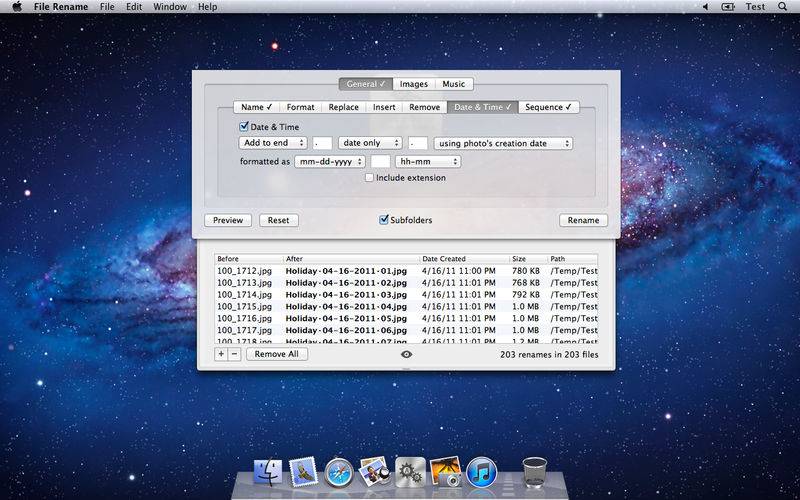Open iPhoto icon in the Dock
Image resolution: width=800 pixels, height=500 pixels.
pos(374,471)
